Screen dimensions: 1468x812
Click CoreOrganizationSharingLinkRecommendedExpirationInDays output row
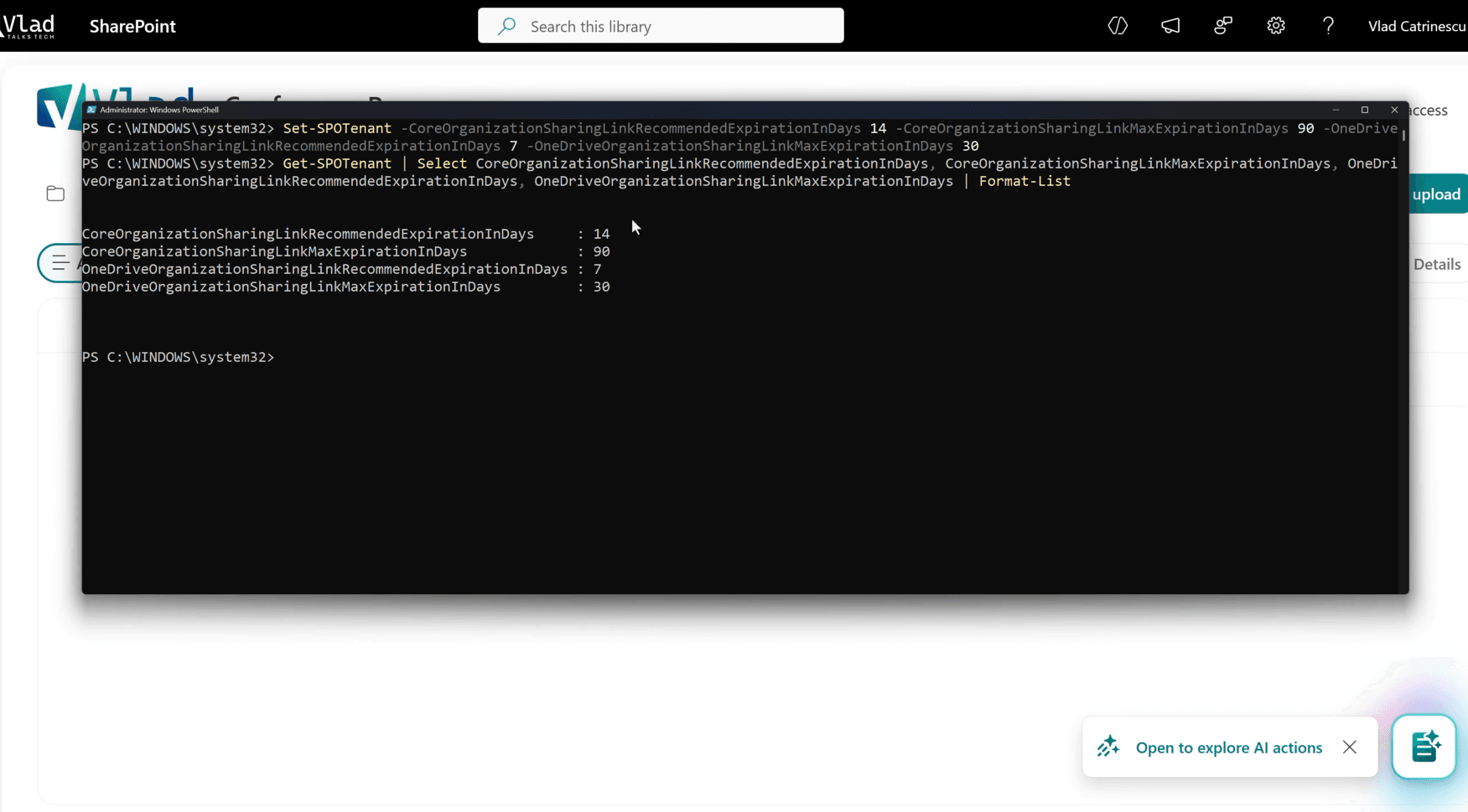(345, 234)
